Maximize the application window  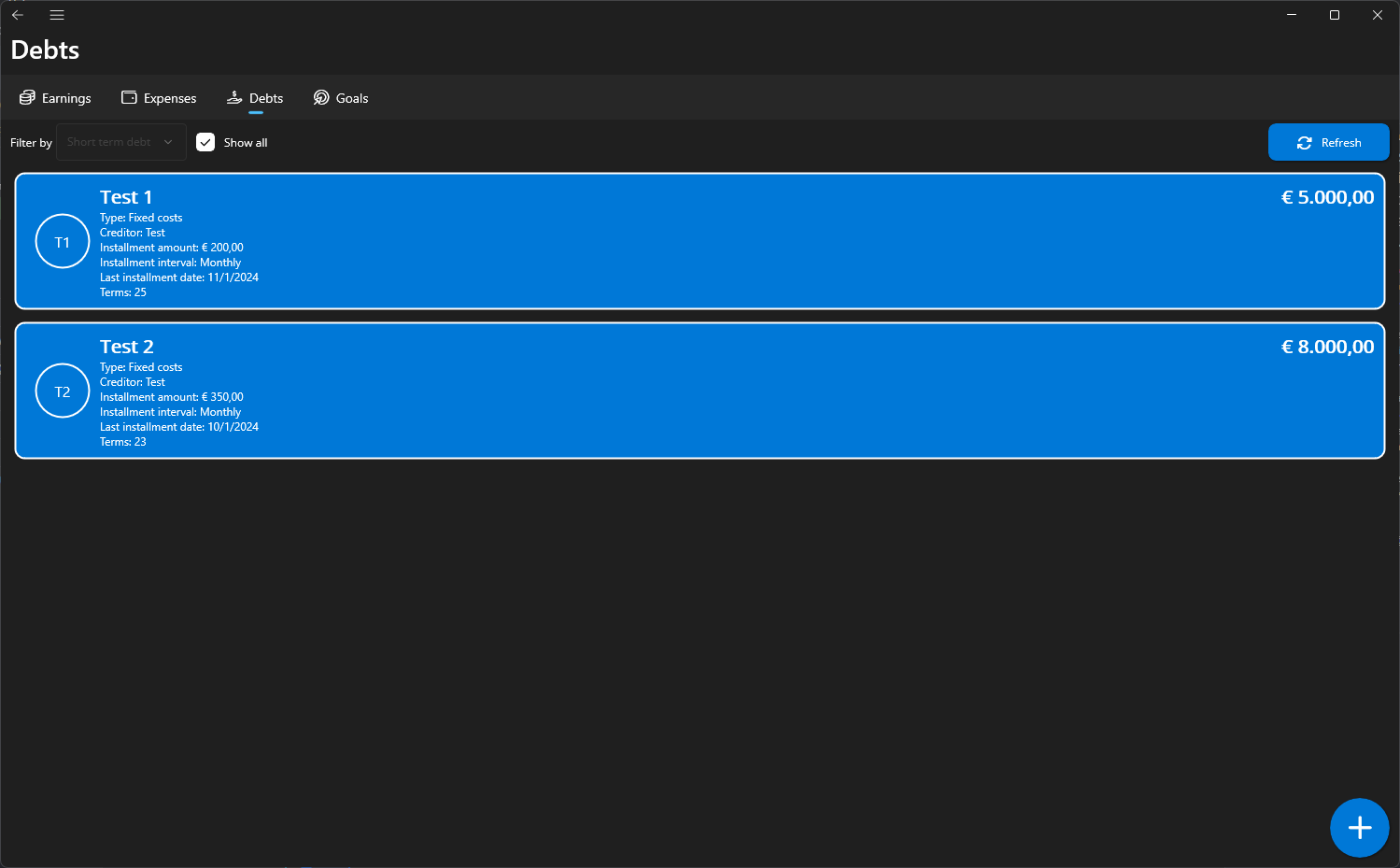(1335, 15)
